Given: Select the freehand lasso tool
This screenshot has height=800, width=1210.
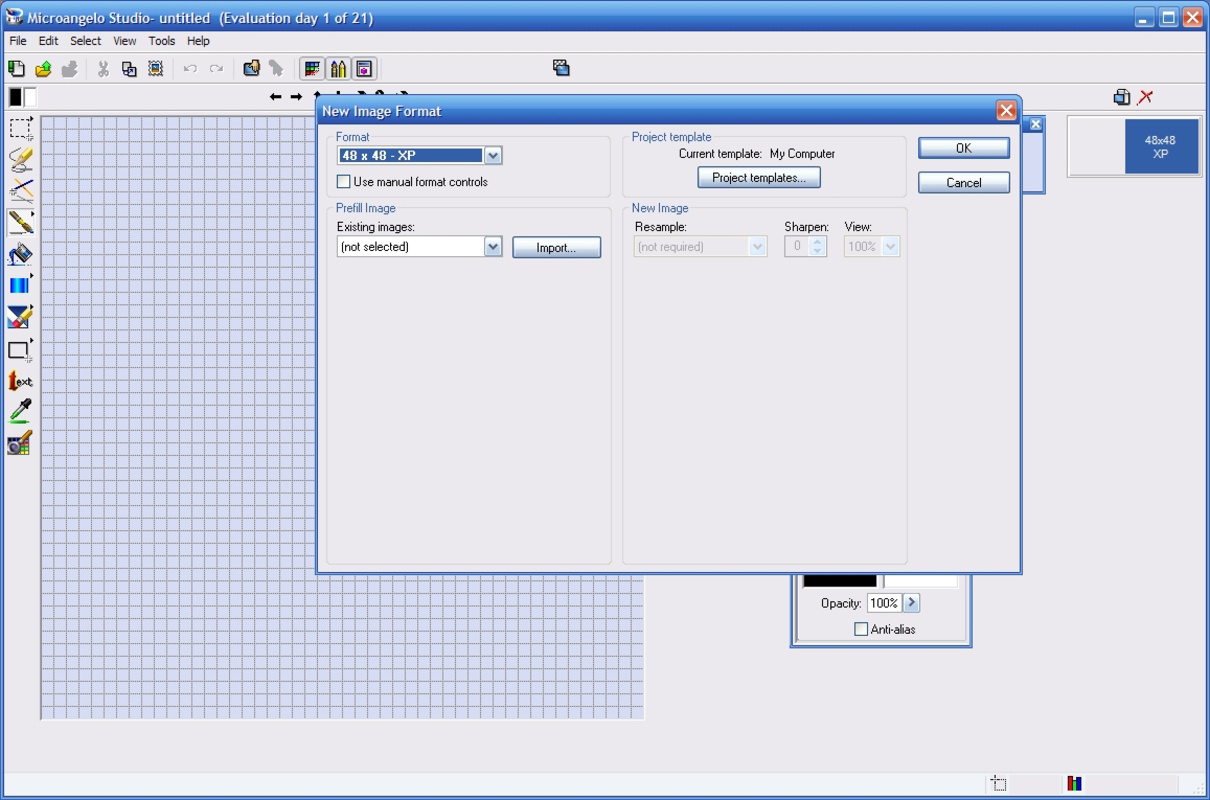Looking at the screenshot, I should pos(18,159).
